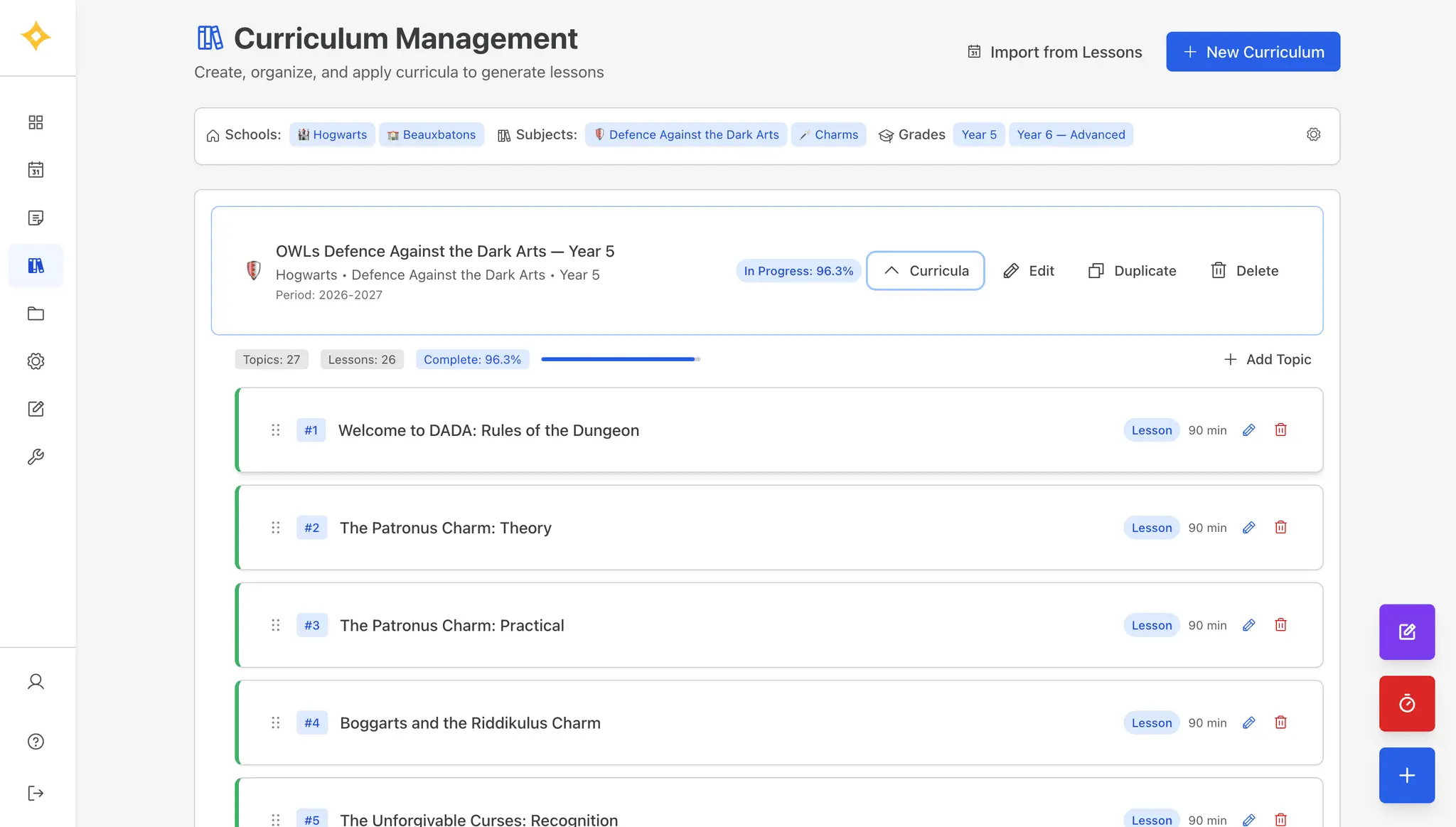1456x827 pixels.
Task: Open the lesson notes icon in sidebar
Action: point(36,218)
